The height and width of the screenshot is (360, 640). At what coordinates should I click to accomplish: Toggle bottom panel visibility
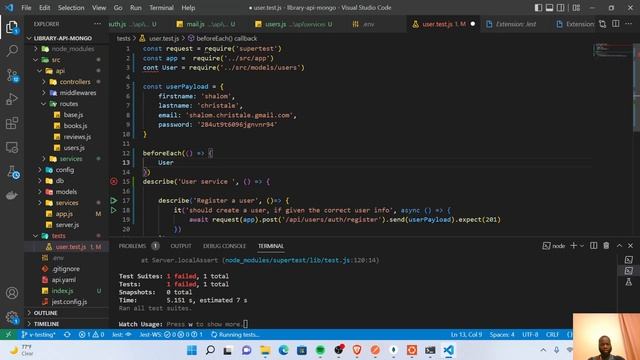[549, 8]
